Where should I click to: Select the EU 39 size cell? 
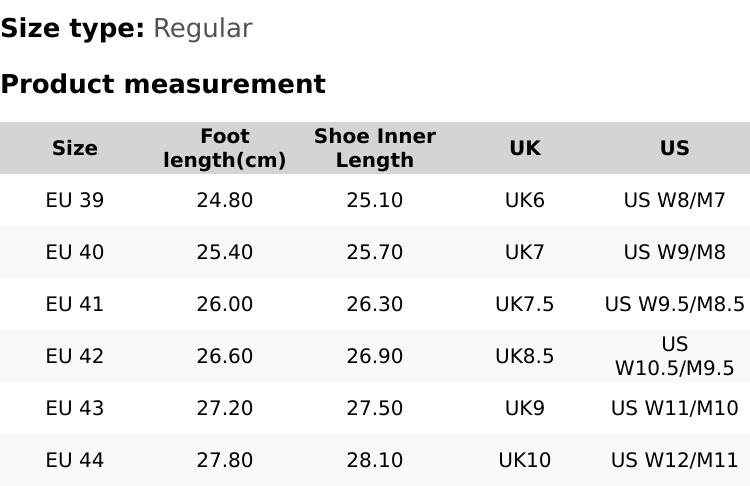point(75,200)
